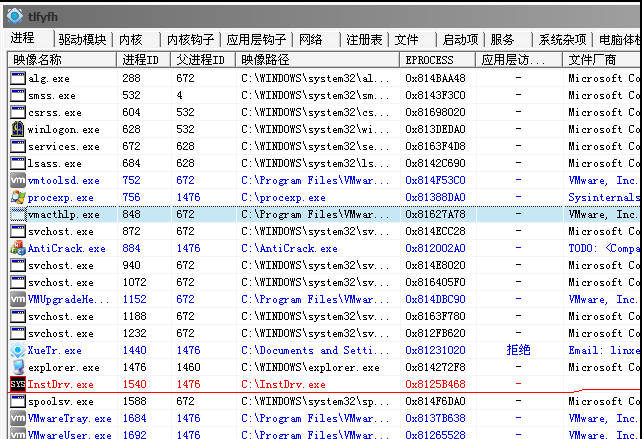This screenshot has width=643, height=439.
Task: Click the winlogon.exe process icon
Action: [x=18, y=129]
